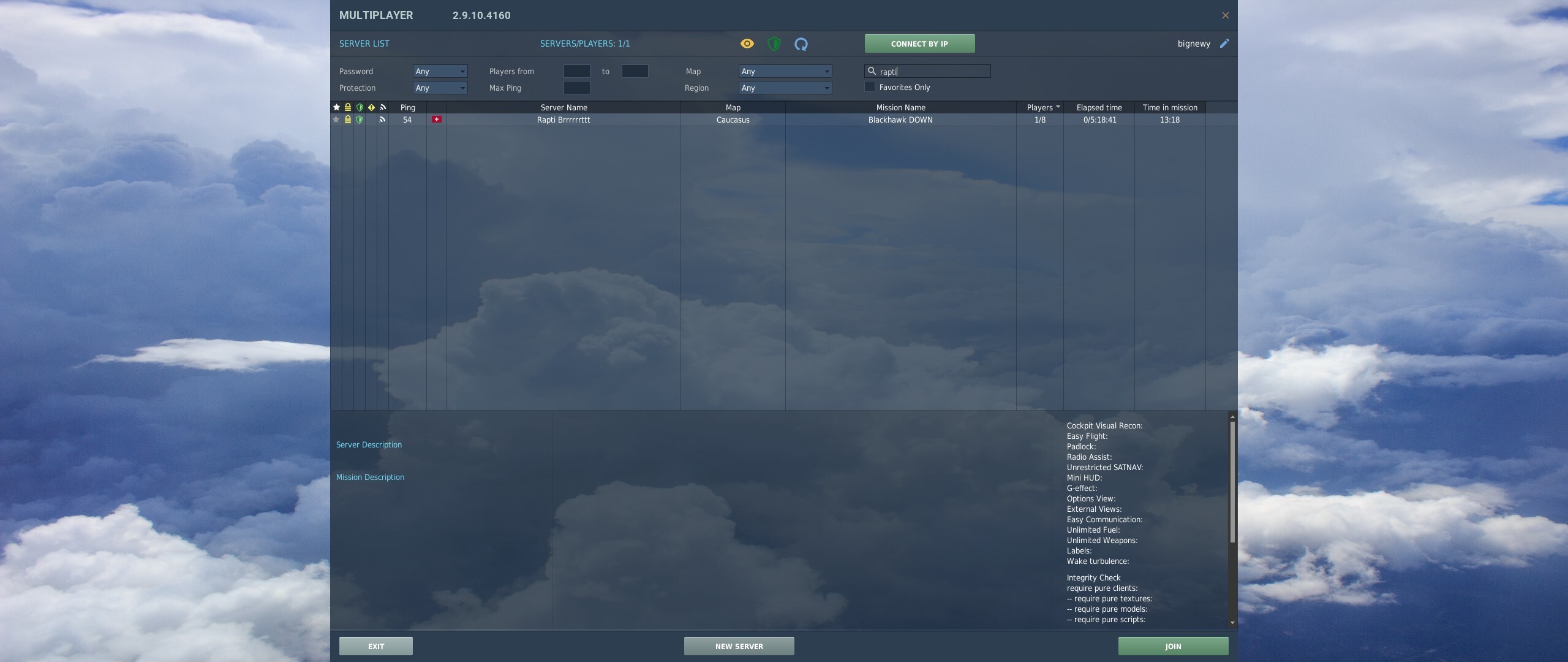Click Wake turbulence setting line

pos(1098,561)
